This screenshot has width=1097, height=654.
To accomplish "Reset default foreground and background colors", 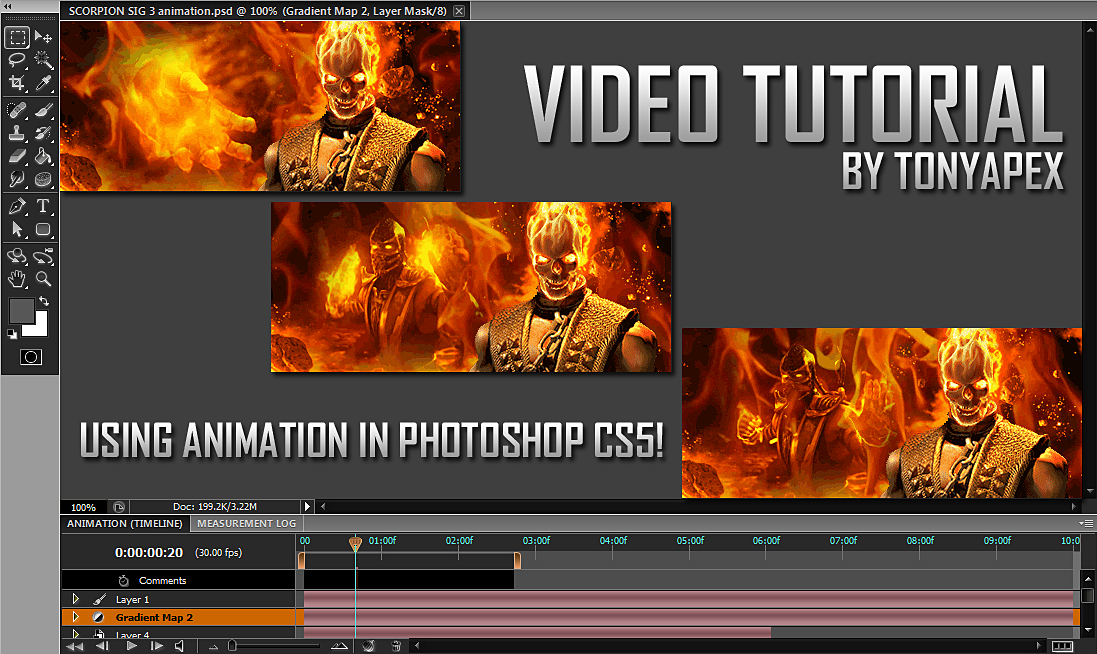I will pyautogui.click(x=12, y=334).
